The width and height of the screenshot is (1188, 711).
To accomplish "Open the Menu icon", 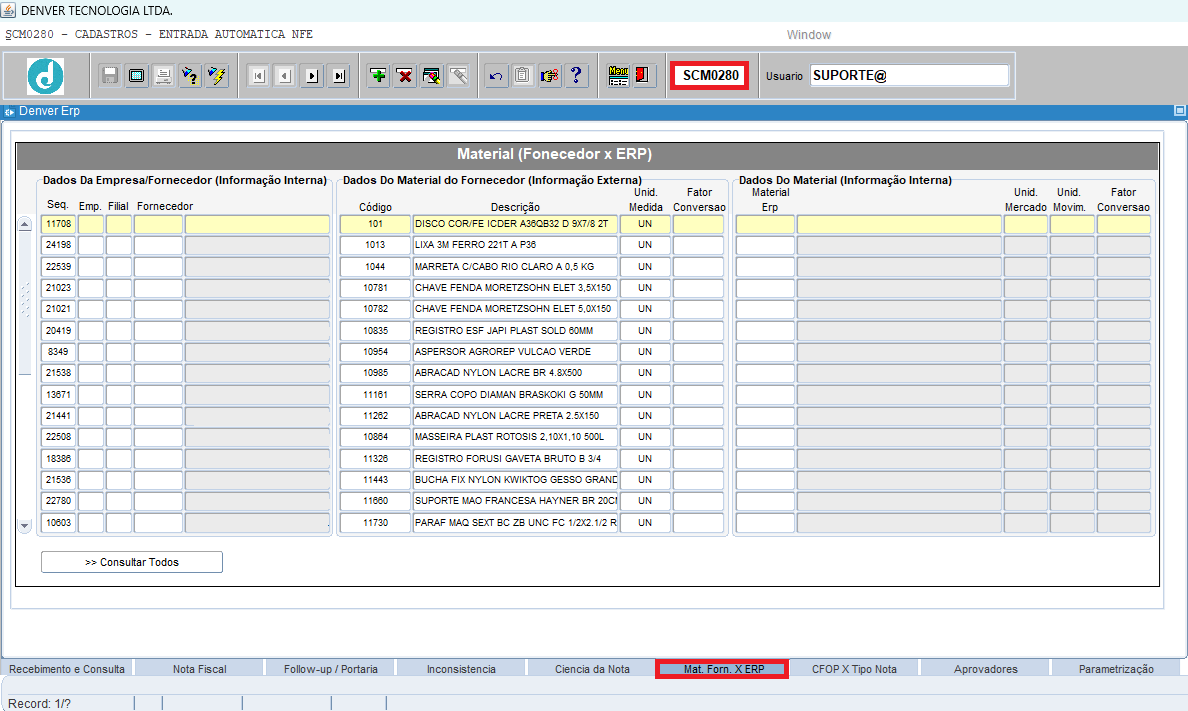I will click(618, 76).
